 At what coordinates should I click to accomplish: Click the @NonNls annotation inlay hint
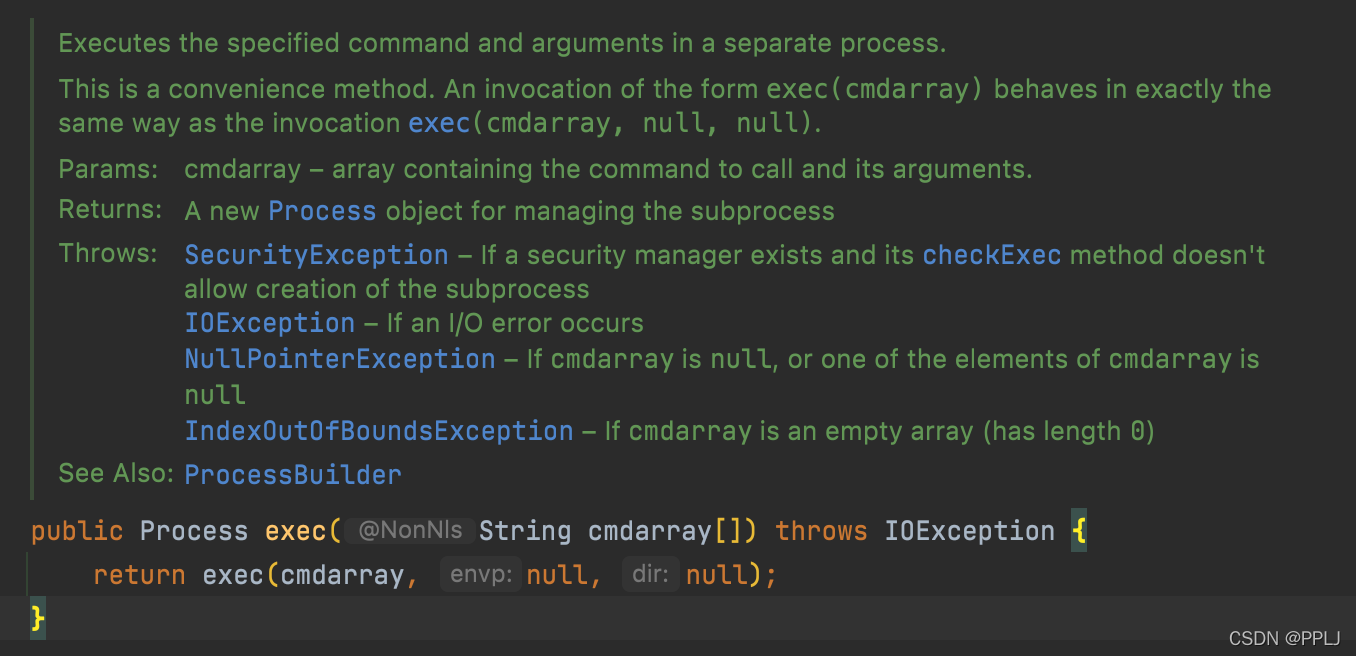tap(410, 531)
